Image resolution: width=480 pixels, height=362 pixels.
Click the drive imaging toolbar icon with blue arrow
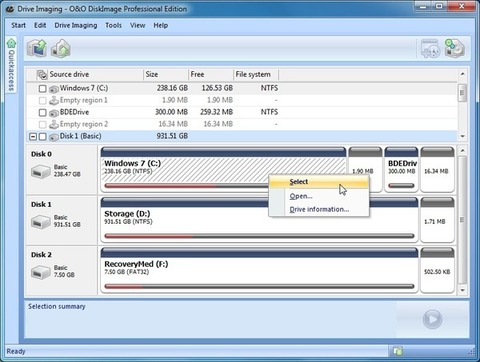point(36,48)
